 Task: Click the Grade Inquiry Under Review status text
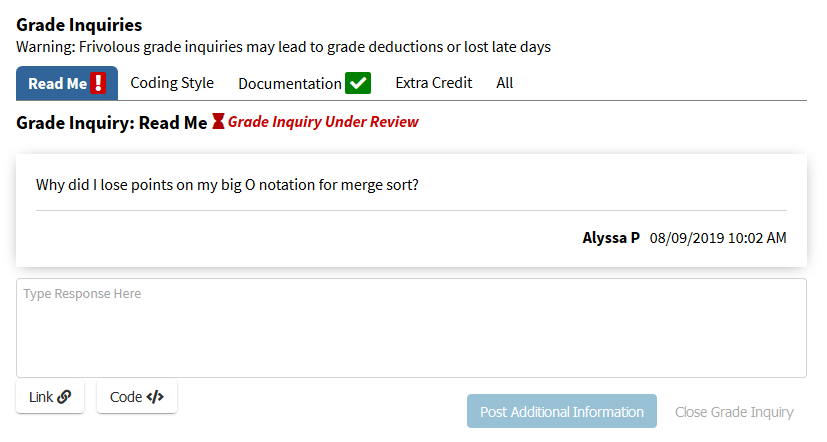(323, 122)
